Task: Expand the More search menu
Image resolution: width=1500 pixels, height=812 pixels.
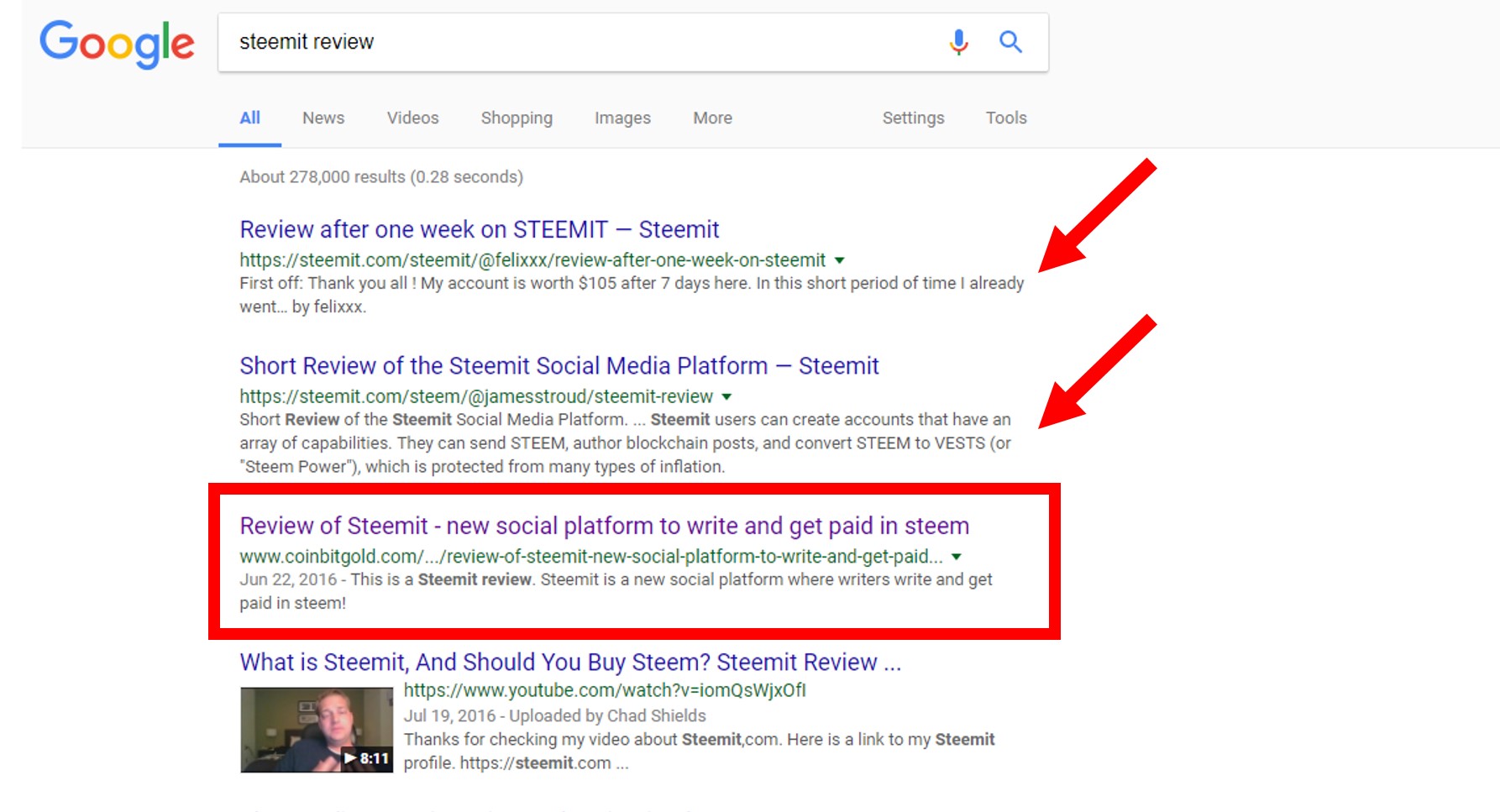Action: (x=712, y=118)
